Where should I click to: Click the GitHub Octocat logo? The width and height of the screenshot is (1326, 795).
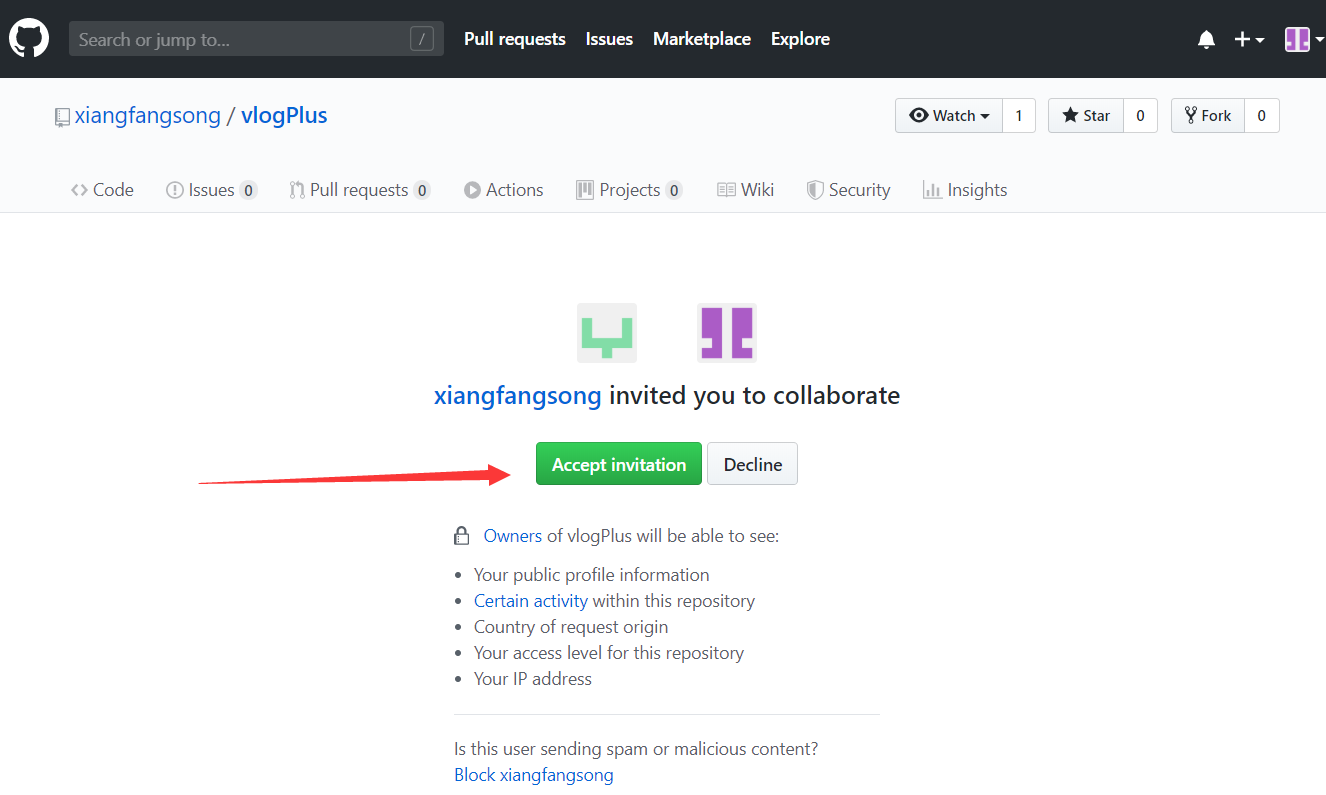click(29, 39)
